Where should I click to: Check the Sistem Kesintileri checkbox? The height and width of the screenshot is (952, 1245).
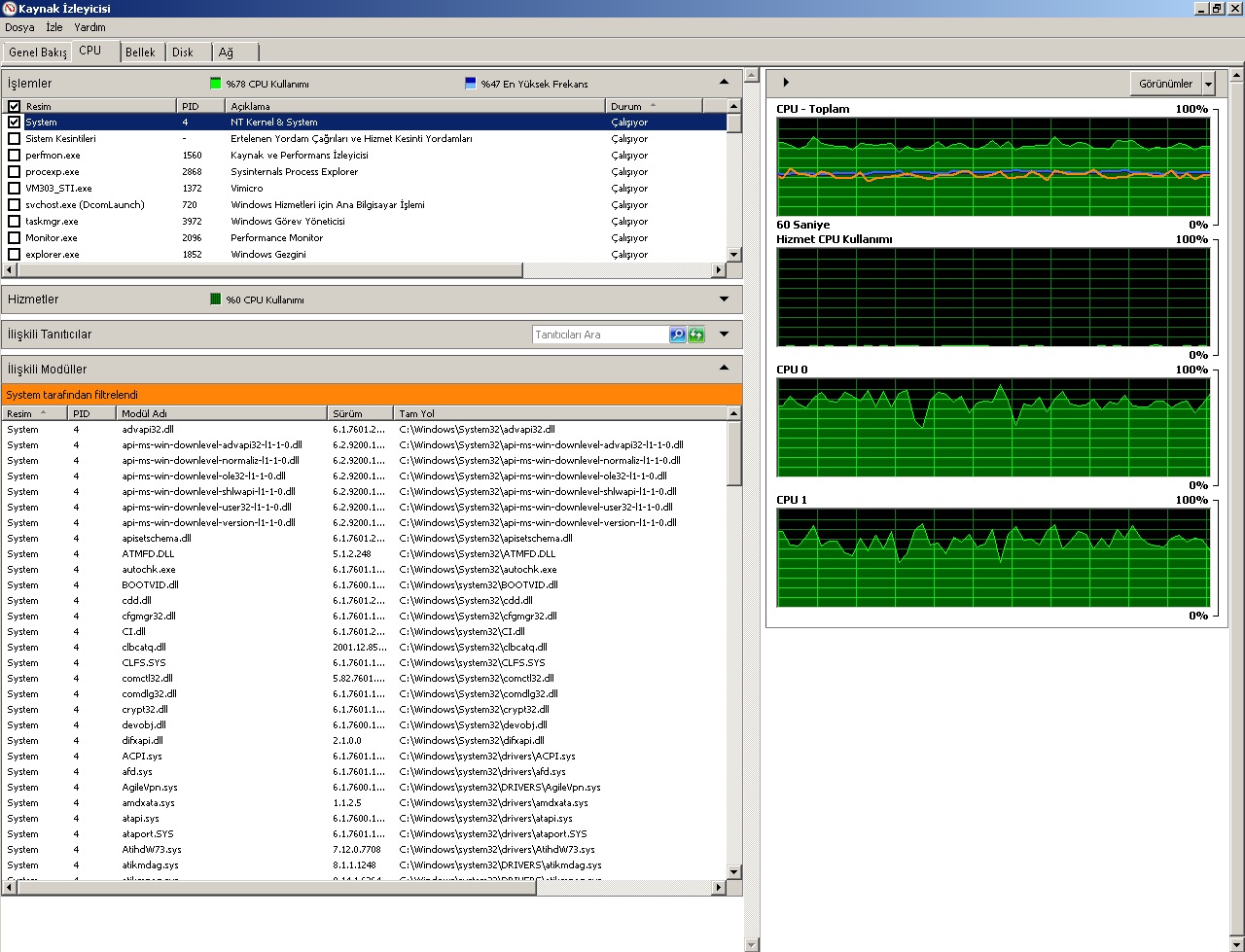pyautogui.click(x=14, y=139)
